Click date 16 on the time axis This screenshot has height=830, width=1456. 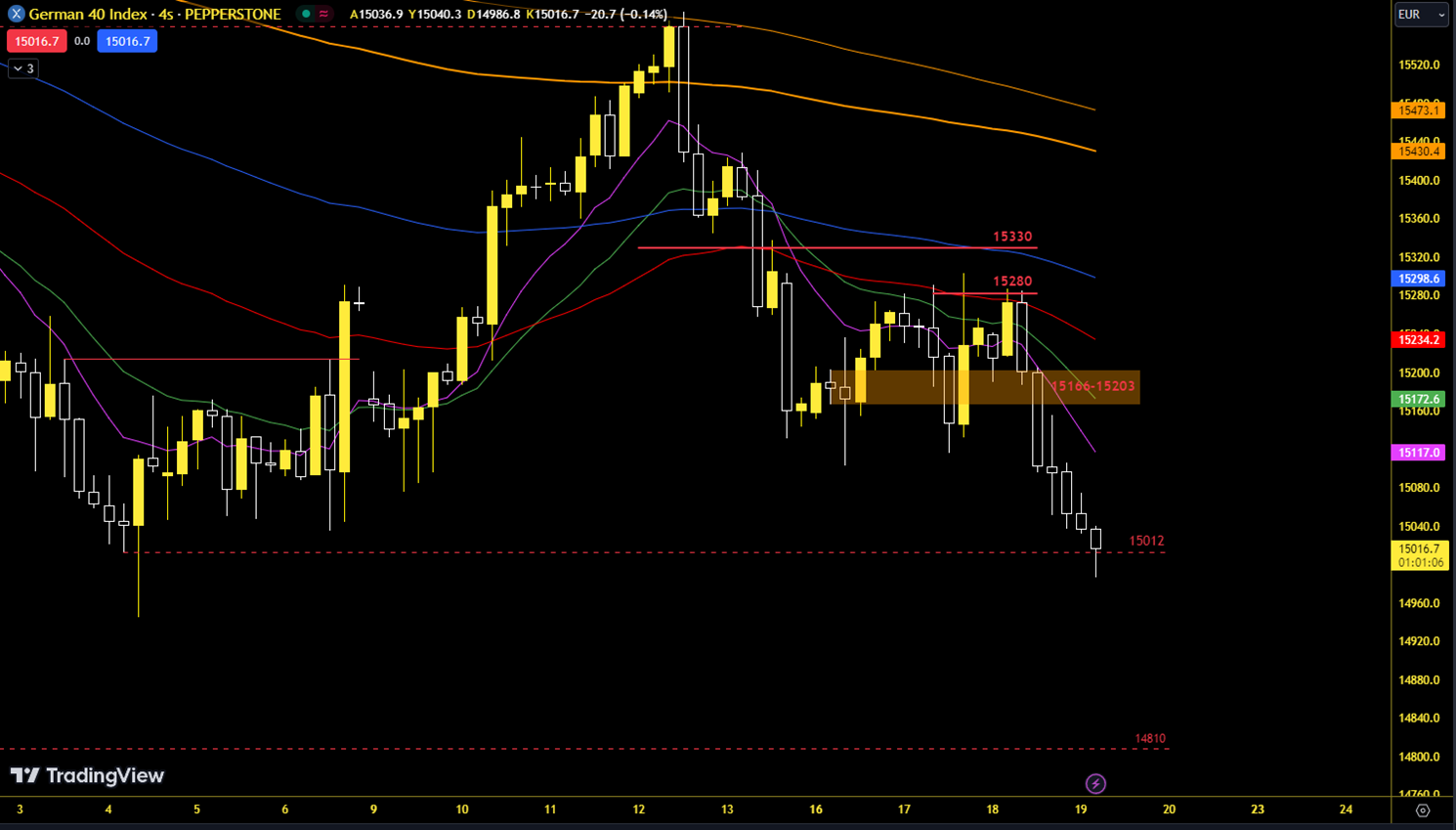tap(816, 809)
